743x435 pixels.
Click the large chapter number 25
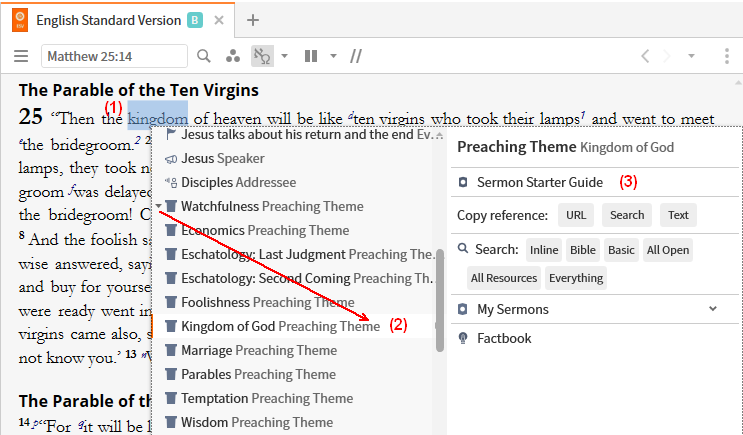coord(31,117)
